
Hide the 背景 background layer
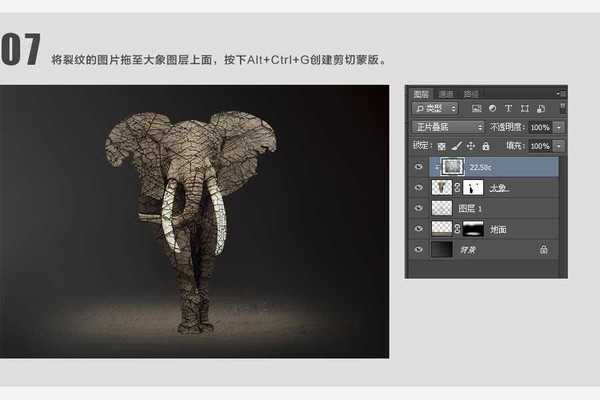click(x=418, y=249)
